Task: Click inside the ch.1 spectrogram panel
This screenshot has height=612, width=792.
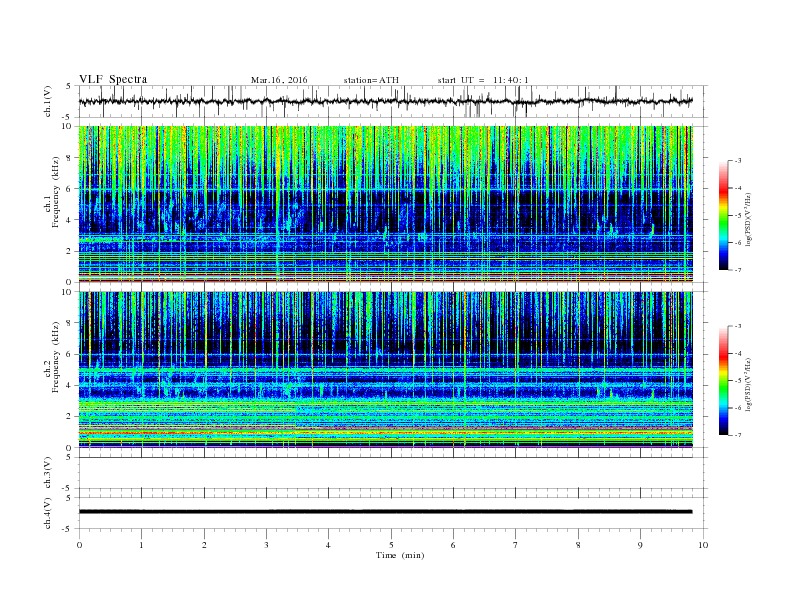Action: click(386, 204)
